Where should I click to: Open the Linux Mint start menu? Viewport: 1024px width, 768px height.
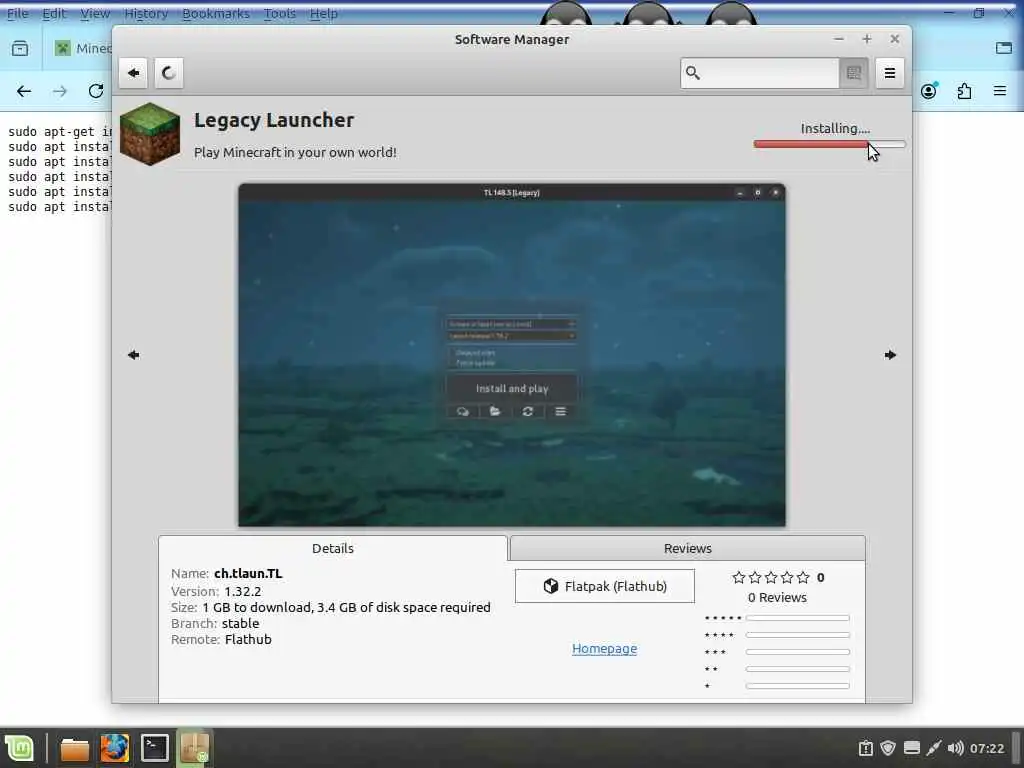point(20,748)
